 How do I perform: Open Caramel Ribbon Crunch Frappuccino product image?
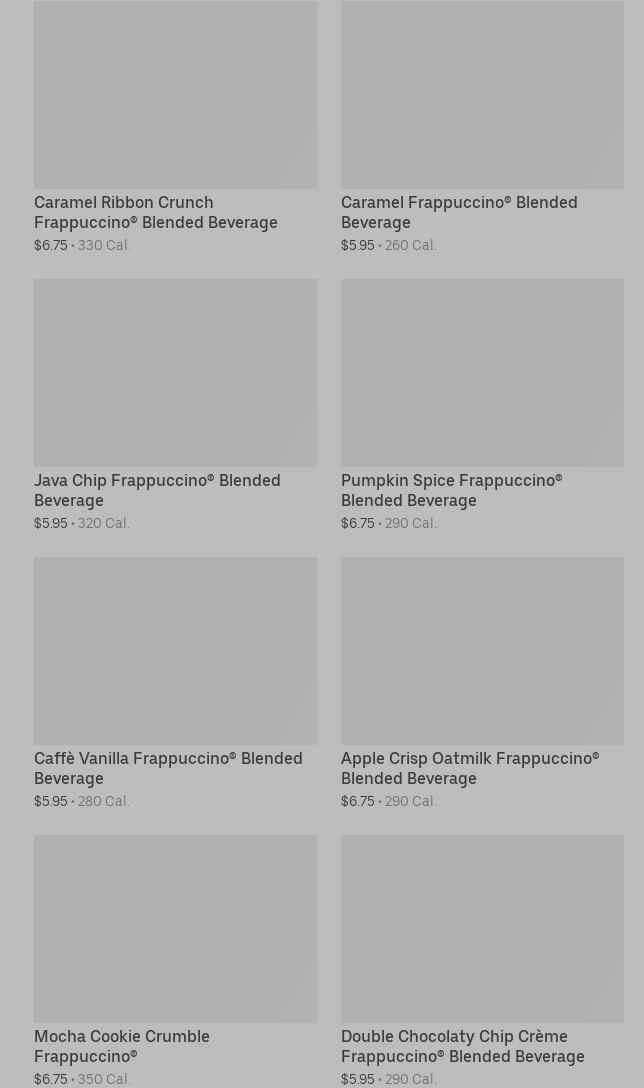pos(175,95)
